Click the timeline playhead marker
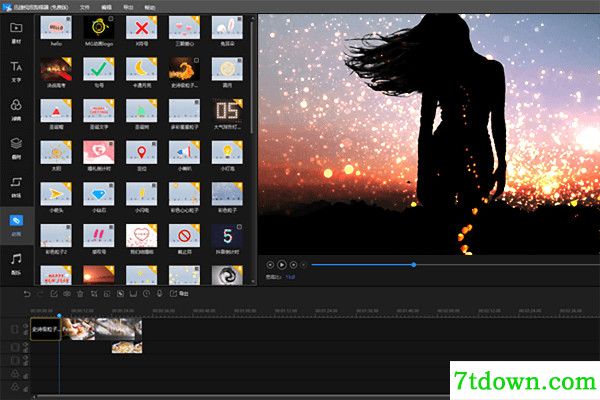Screen dimensions: 600x400 59,315
